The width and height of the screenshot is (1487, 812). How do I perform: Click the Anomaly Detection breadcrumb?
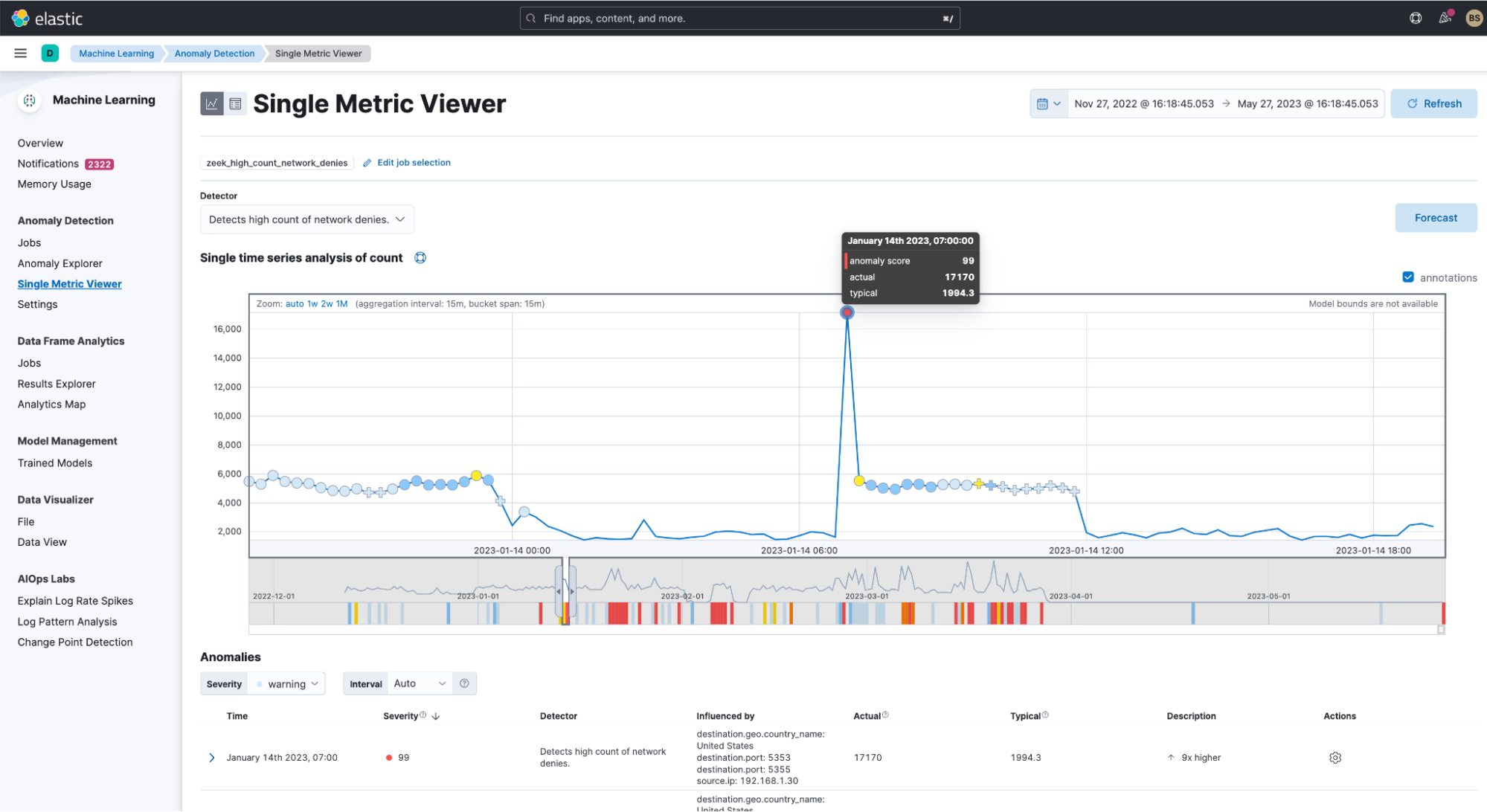coord(214,54)
